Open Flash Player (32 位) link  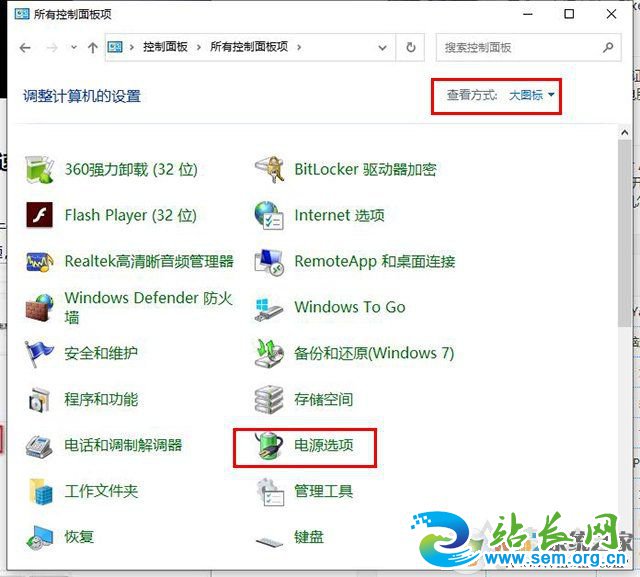click(131, 215)
